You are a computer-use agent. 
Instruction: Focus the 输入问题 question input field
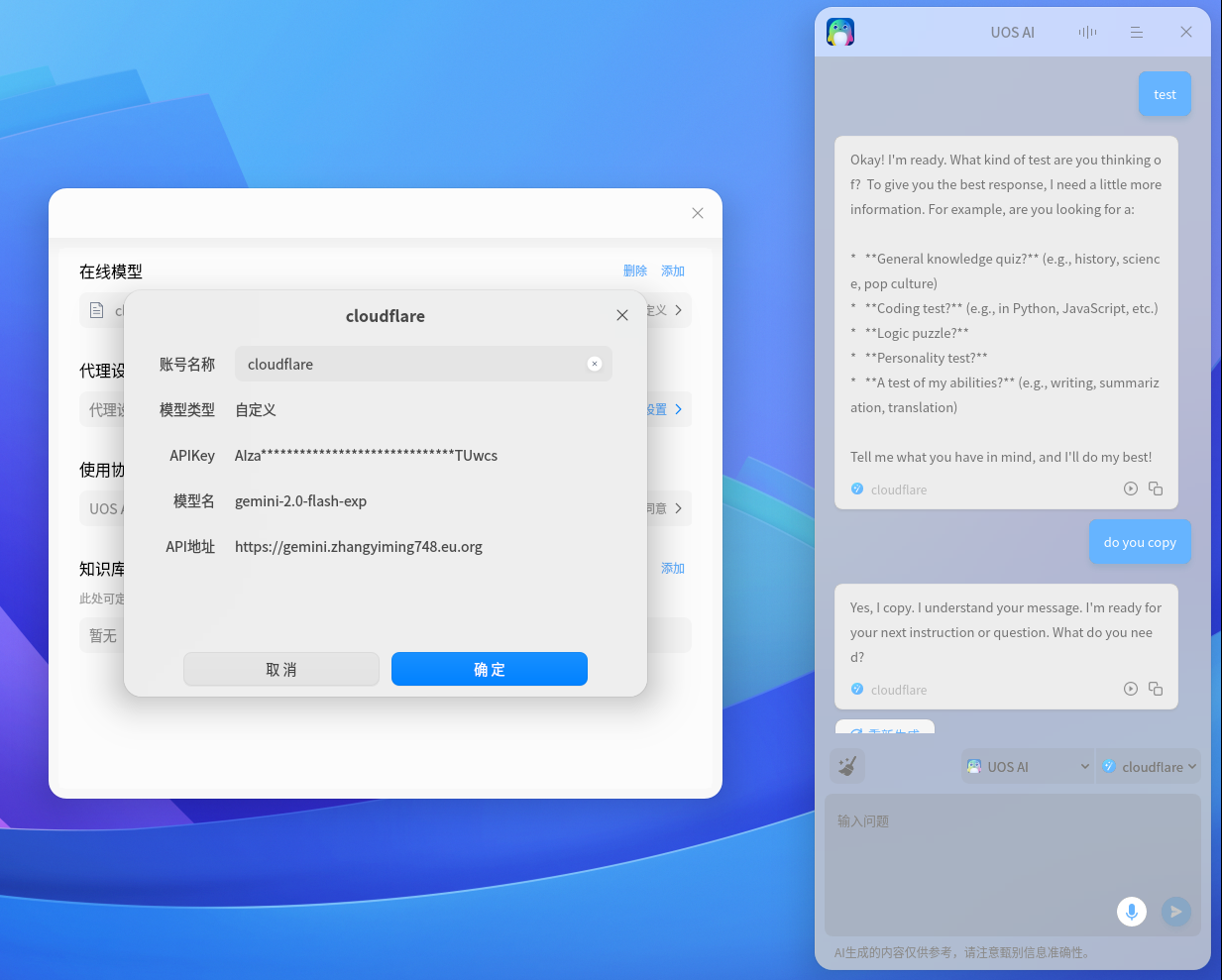pos(1013,865)
